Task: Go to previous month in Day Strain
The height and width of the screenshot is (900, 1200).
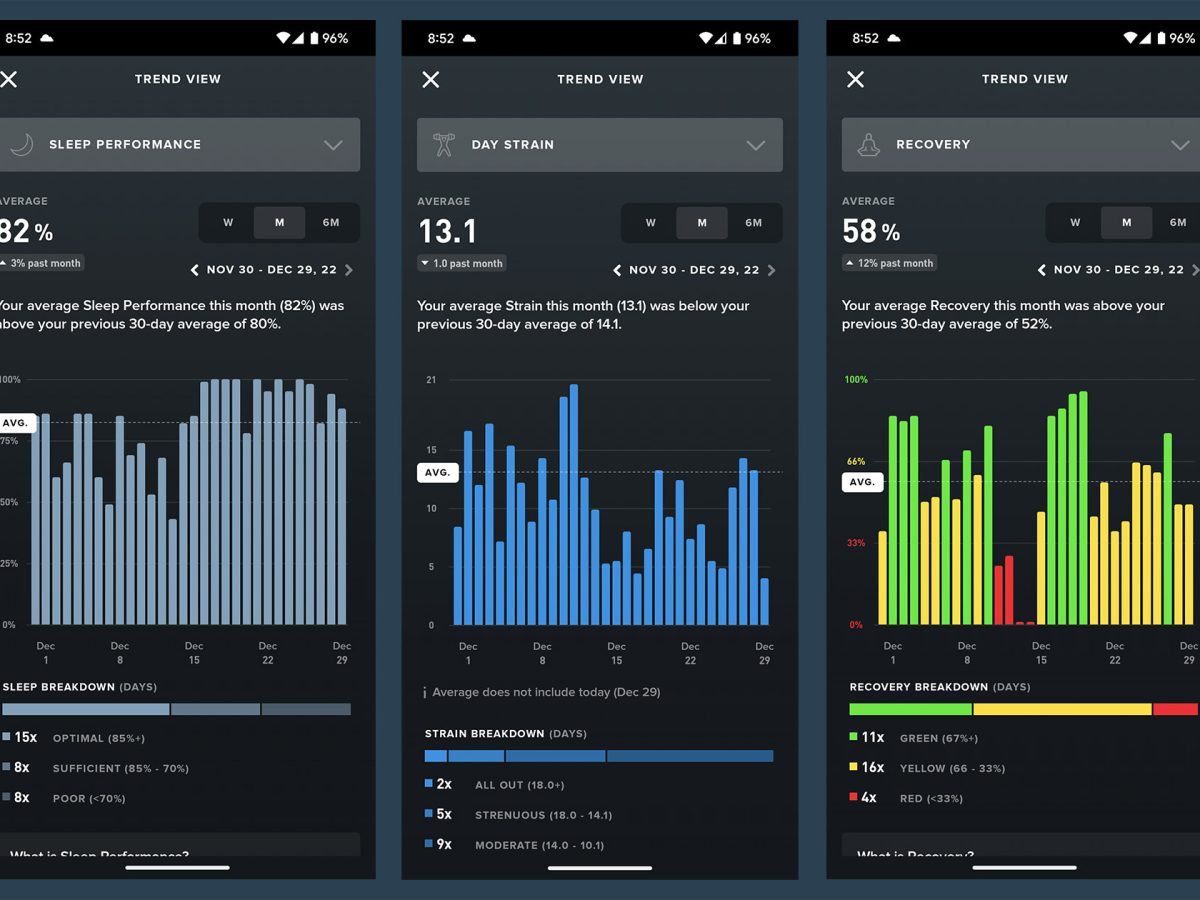Action: [617, 270]
